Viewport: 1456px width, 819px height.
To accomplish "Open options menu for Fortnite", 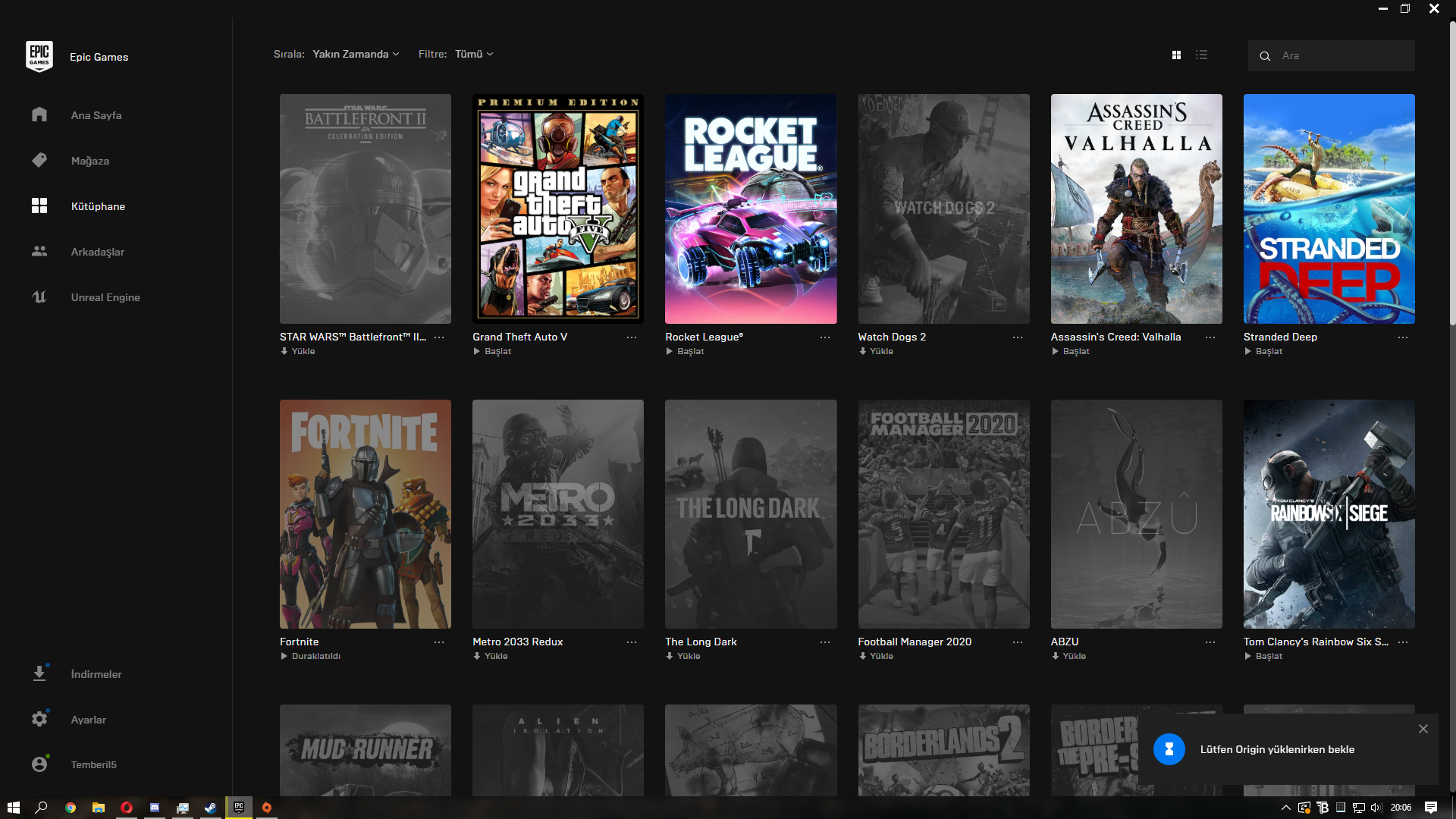I will [438, 642].
